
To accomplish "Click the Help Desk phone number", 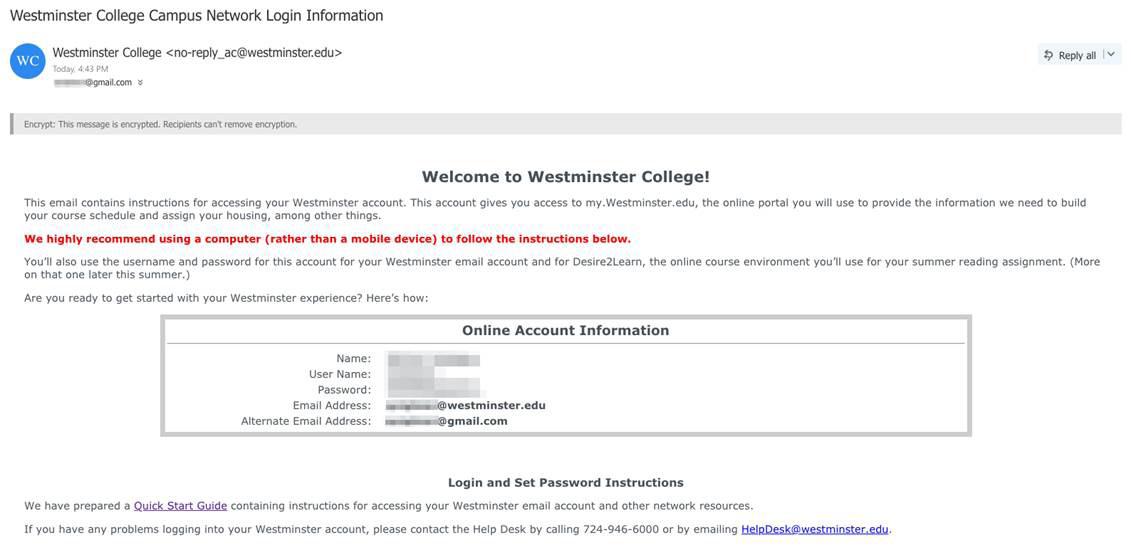I will click(x=620, y=529).
